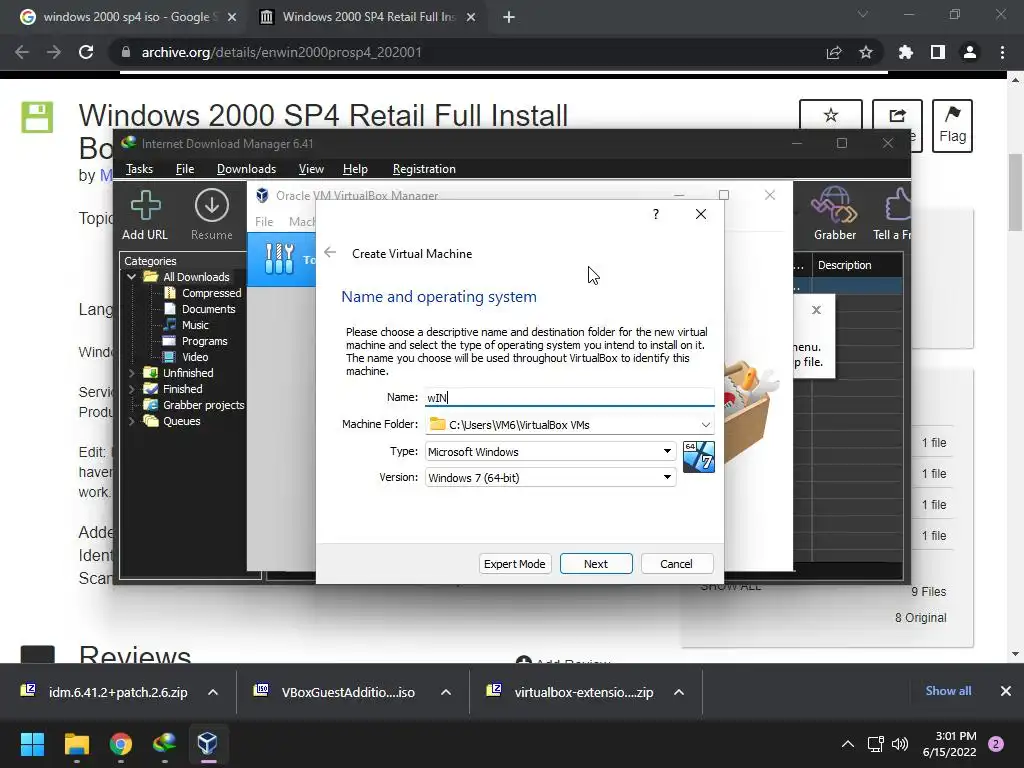Show hidden system tray icons
Screen dimensions: 1024x768
[x=848, y=744]
